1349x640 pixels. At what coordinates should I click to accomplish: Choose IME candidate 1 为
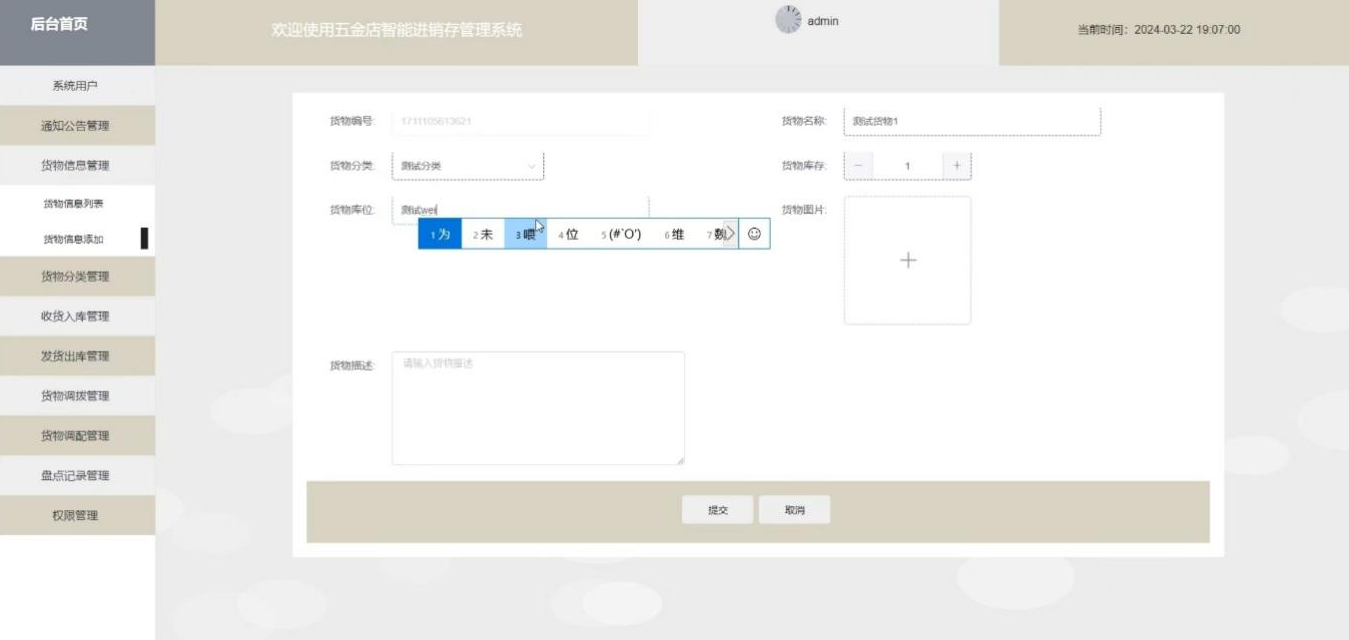440,234
